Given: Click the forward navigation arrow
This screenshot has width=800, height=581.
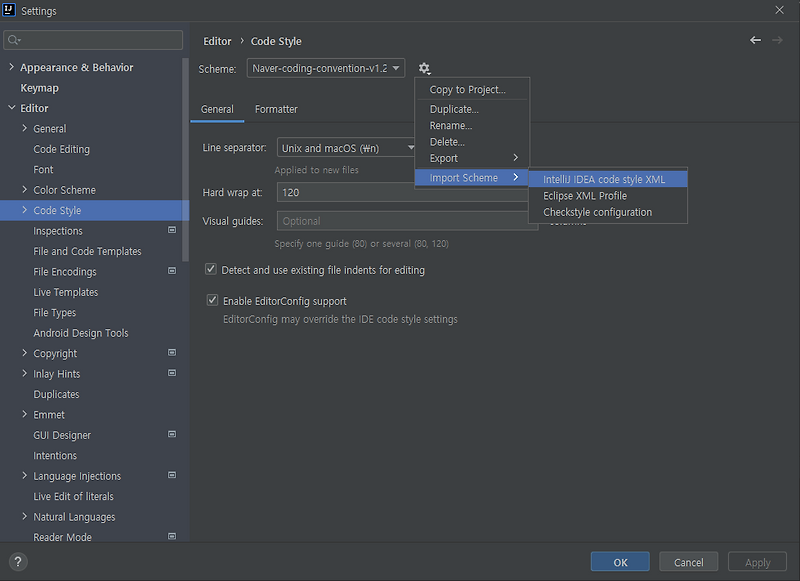Looking at the screenshot, I should coord(778,41).
